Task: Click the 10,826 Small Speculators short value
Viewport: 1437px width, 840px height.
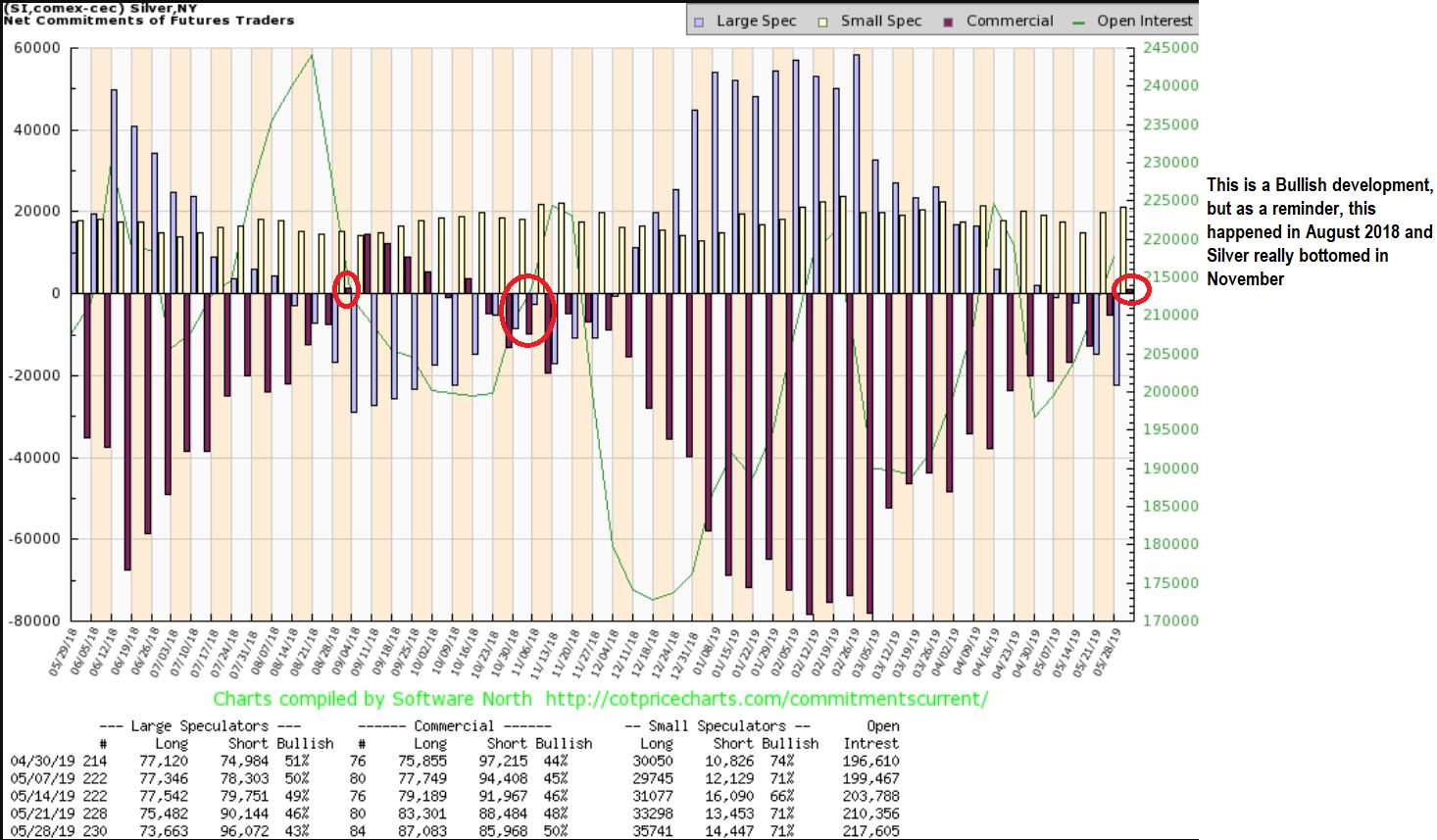Action: tap(728, 762)
